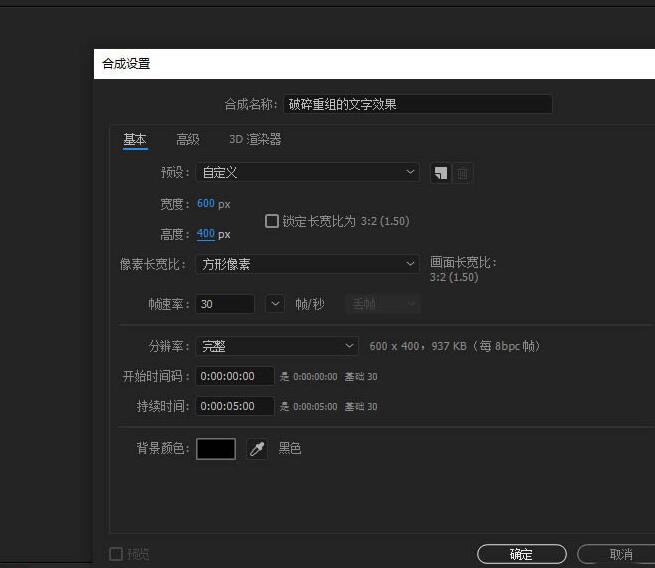Screen dimensions: 655x568
Task: Click the save preset icon
Action: pyautogui.click(x=440, y=173)
